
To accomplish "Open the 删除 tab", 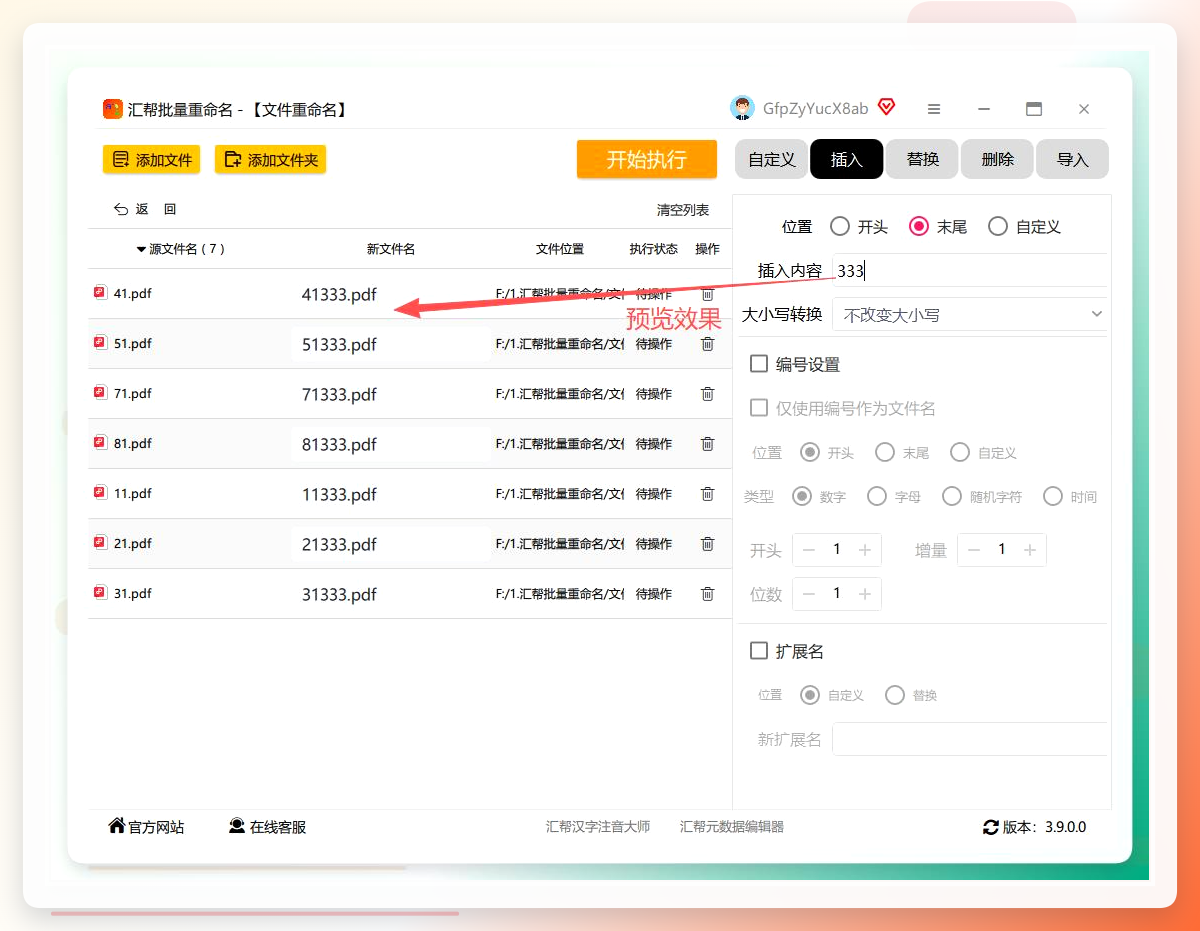I will (x=997, y=159).
